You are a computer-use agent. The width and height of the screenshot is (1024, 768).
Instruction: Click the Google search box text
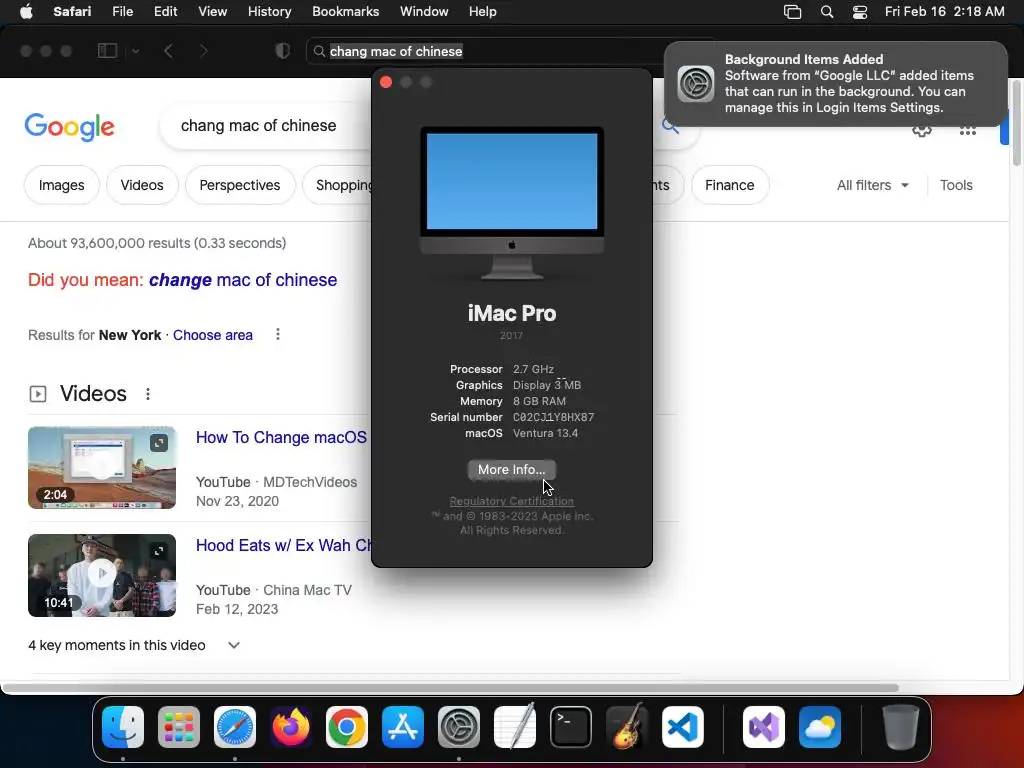[x=259, y=125]
